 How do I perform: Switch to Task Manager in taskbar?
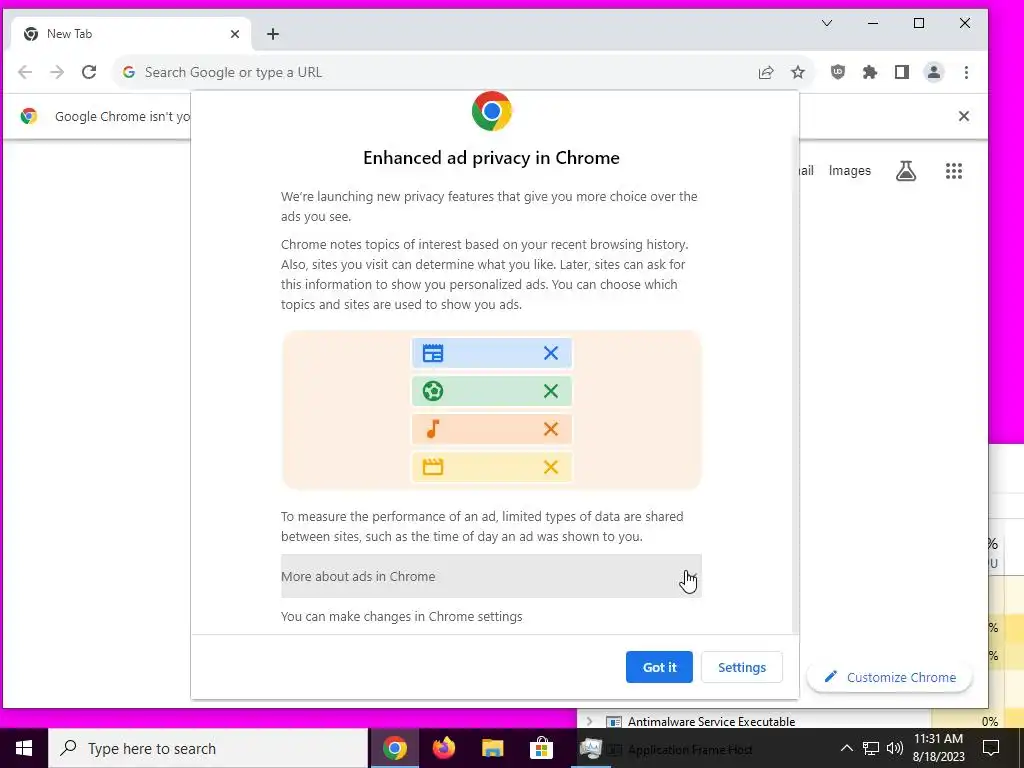pyautogui.click(x=590, y=748)
